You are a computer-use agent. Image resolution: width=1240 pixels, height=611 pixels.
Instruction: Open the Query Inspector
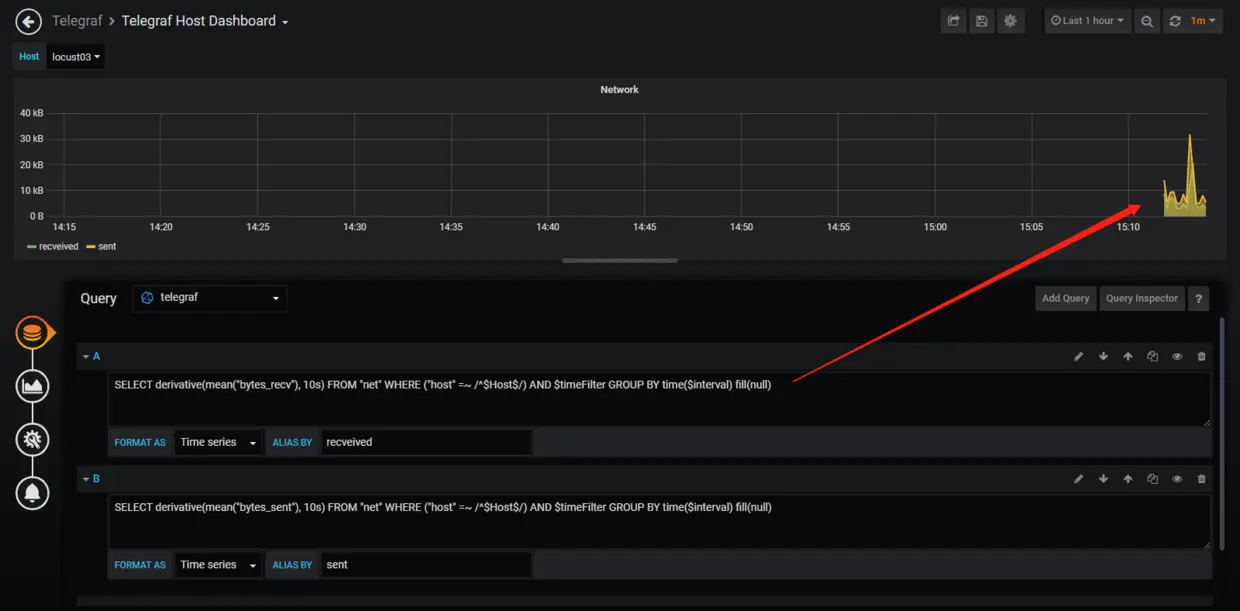point(1142,298)
